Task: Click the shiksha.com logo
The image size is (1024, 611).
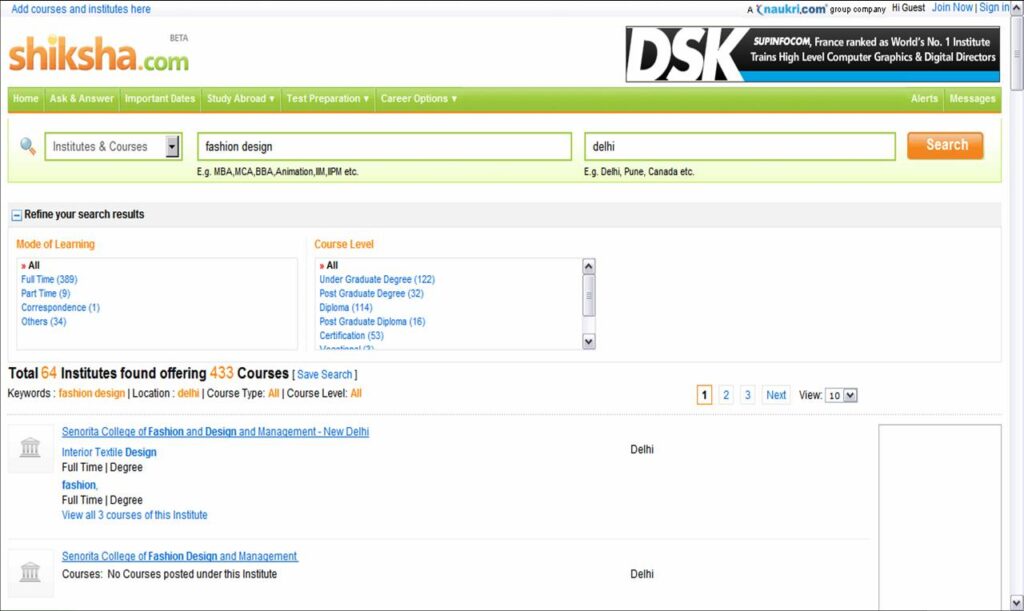Action: [99, 54]
